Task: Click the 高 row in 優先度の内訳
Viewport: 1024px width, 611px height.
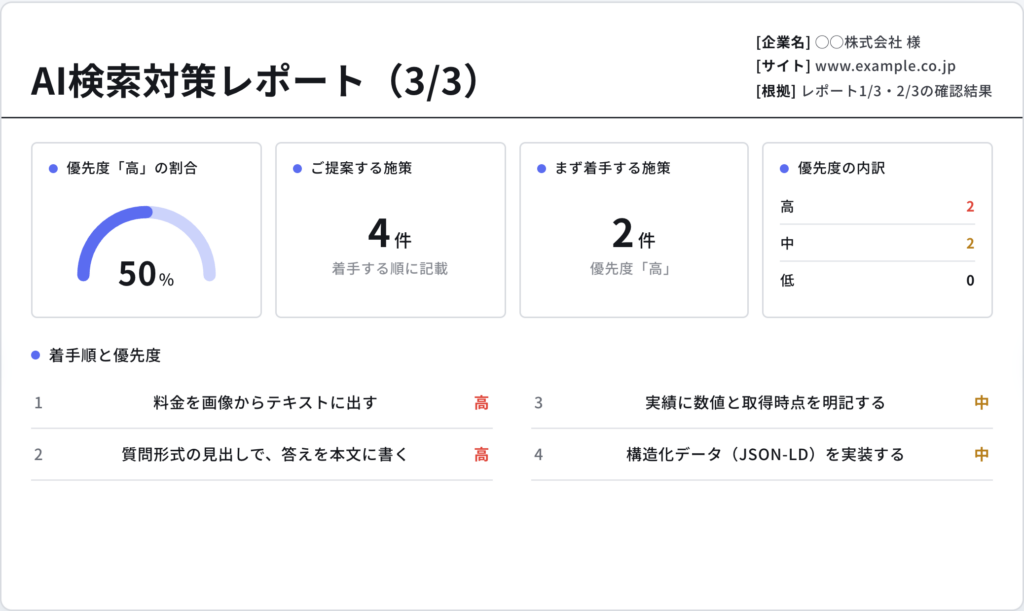Action: click(877, 207)
